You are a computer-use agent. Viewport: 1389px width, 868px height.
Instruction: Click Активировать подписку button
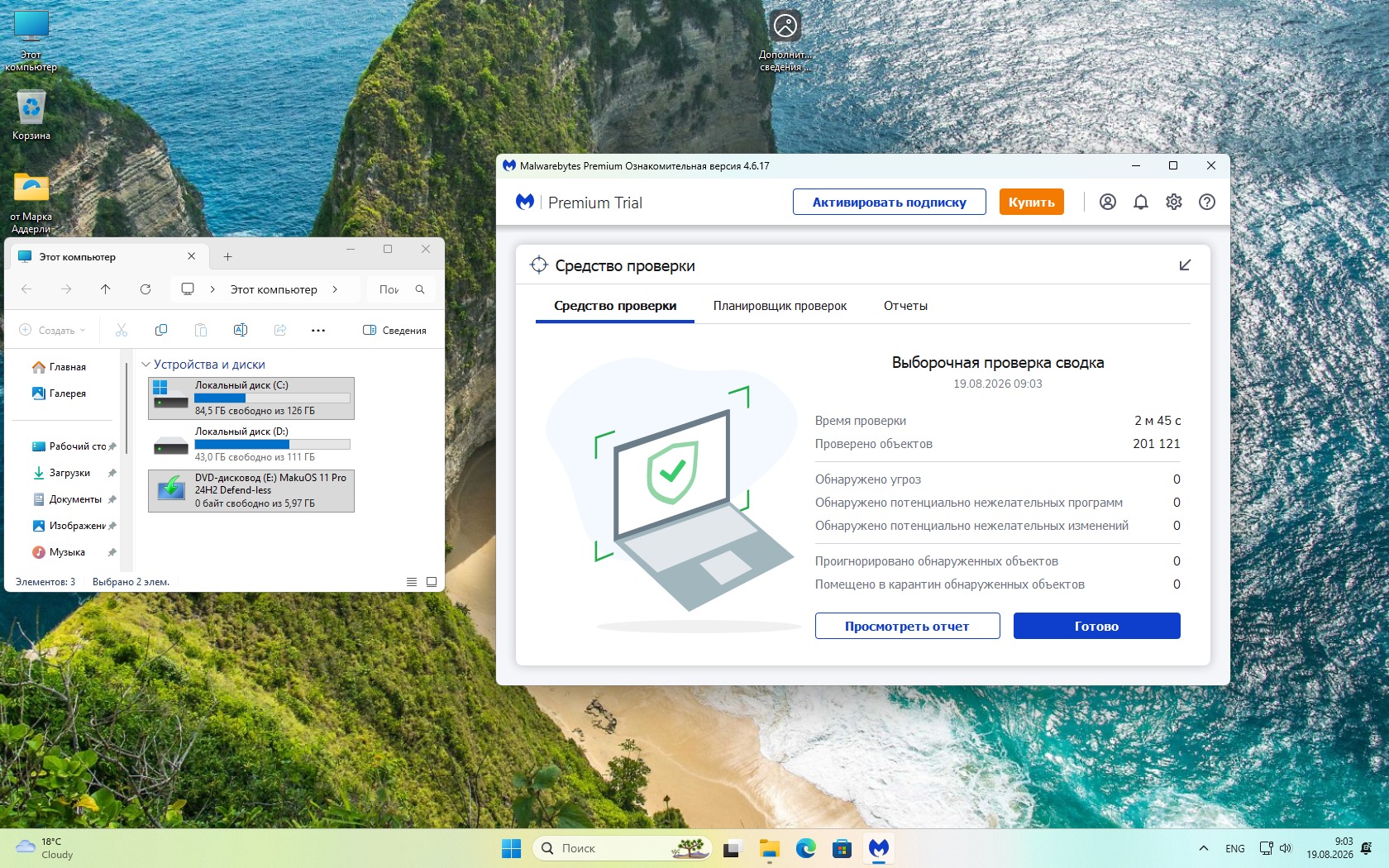tap(890, 202)
